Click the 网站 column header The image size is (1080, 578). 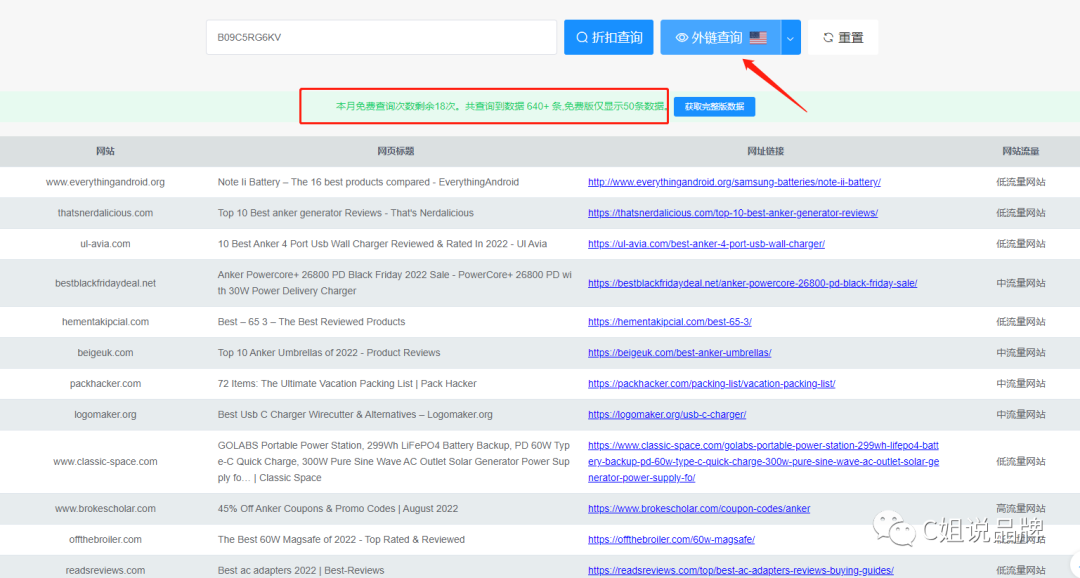[105, 152]
